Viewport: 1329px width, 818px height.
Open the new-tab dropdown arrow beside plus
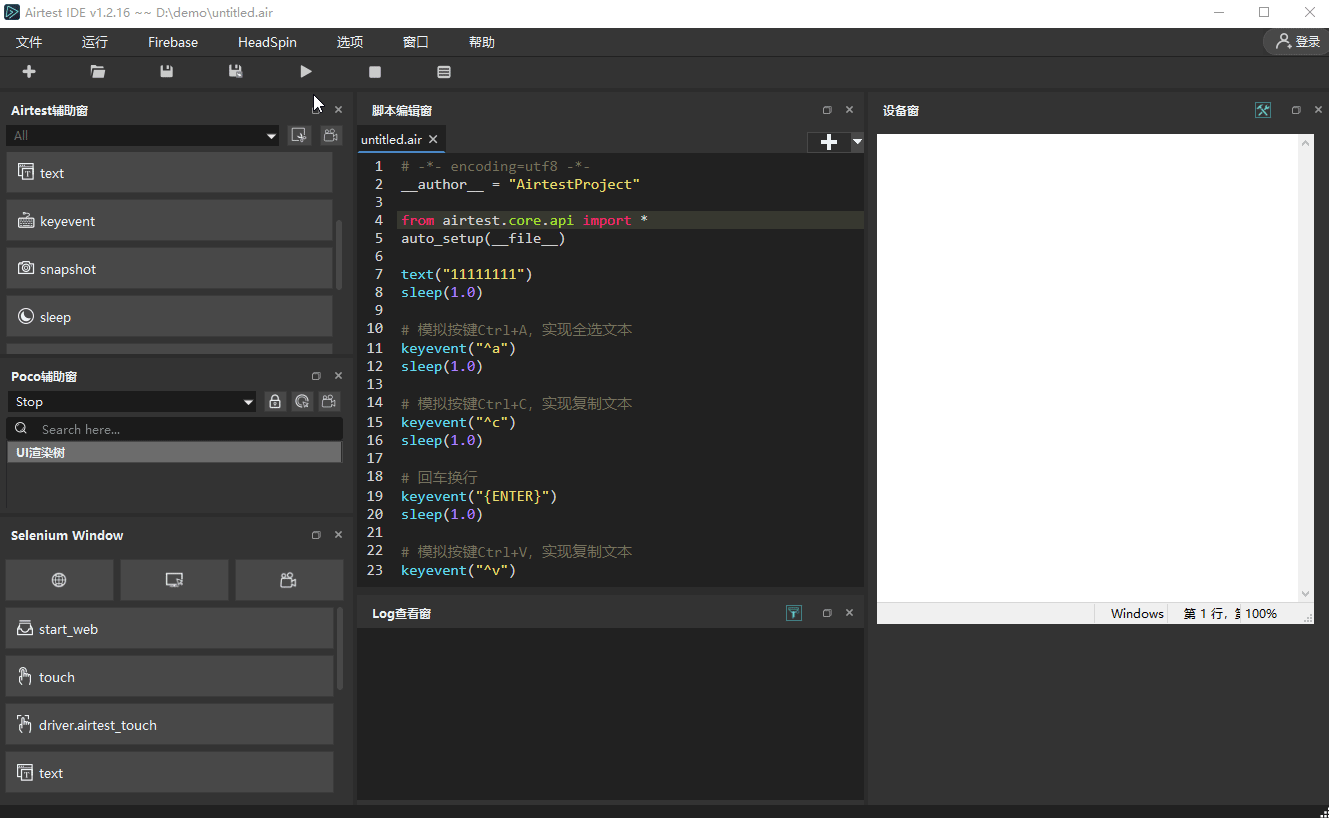[857, 142]
